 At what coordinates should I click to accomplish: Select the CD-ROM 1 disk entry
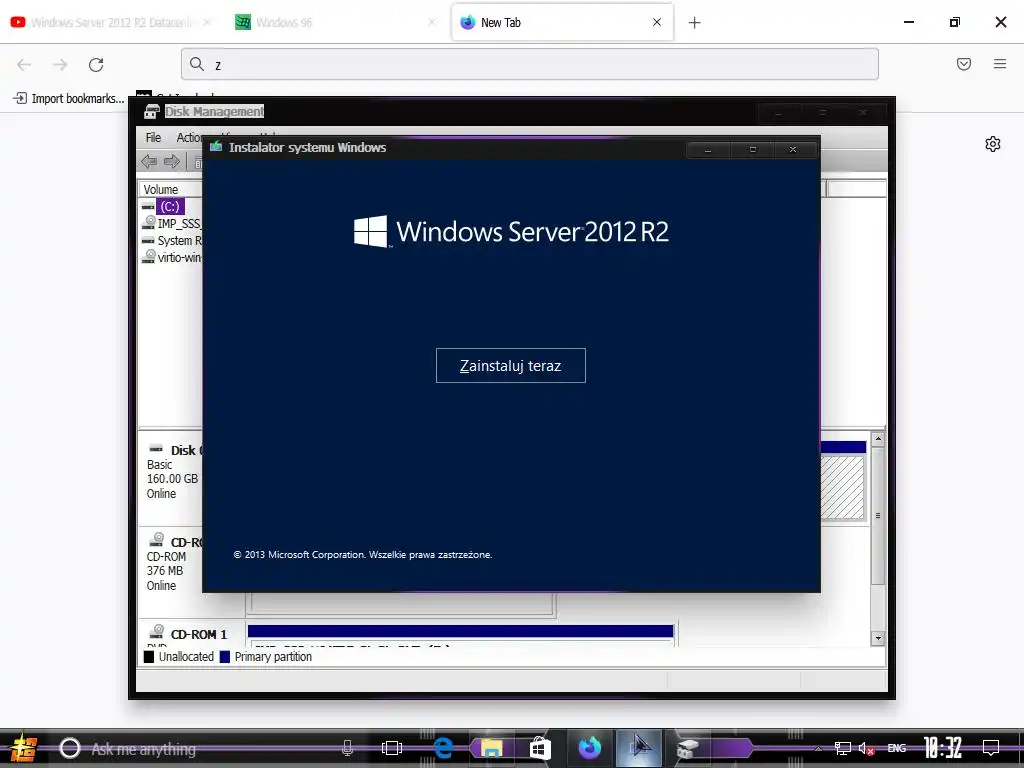[x=191, y=634]
